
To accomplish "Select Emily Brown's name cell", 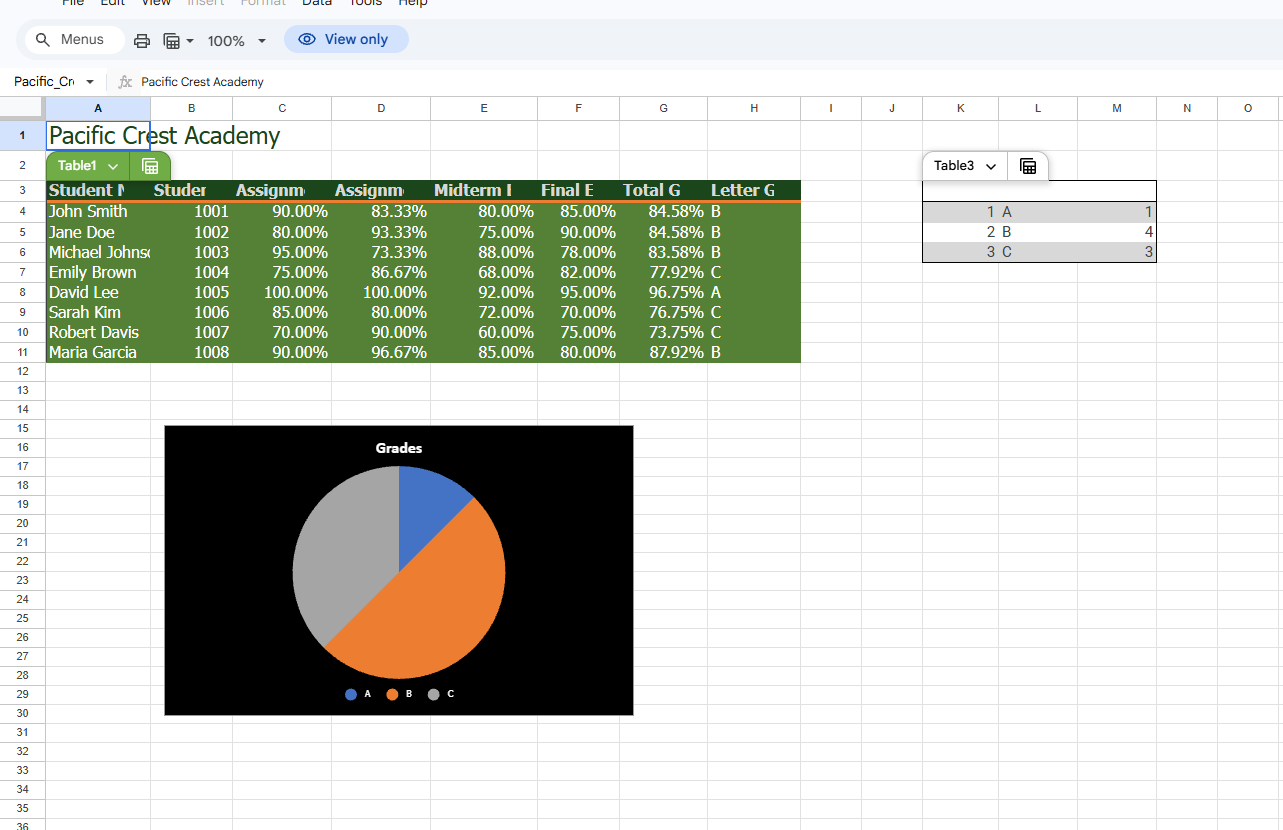I will pos(98,272).
